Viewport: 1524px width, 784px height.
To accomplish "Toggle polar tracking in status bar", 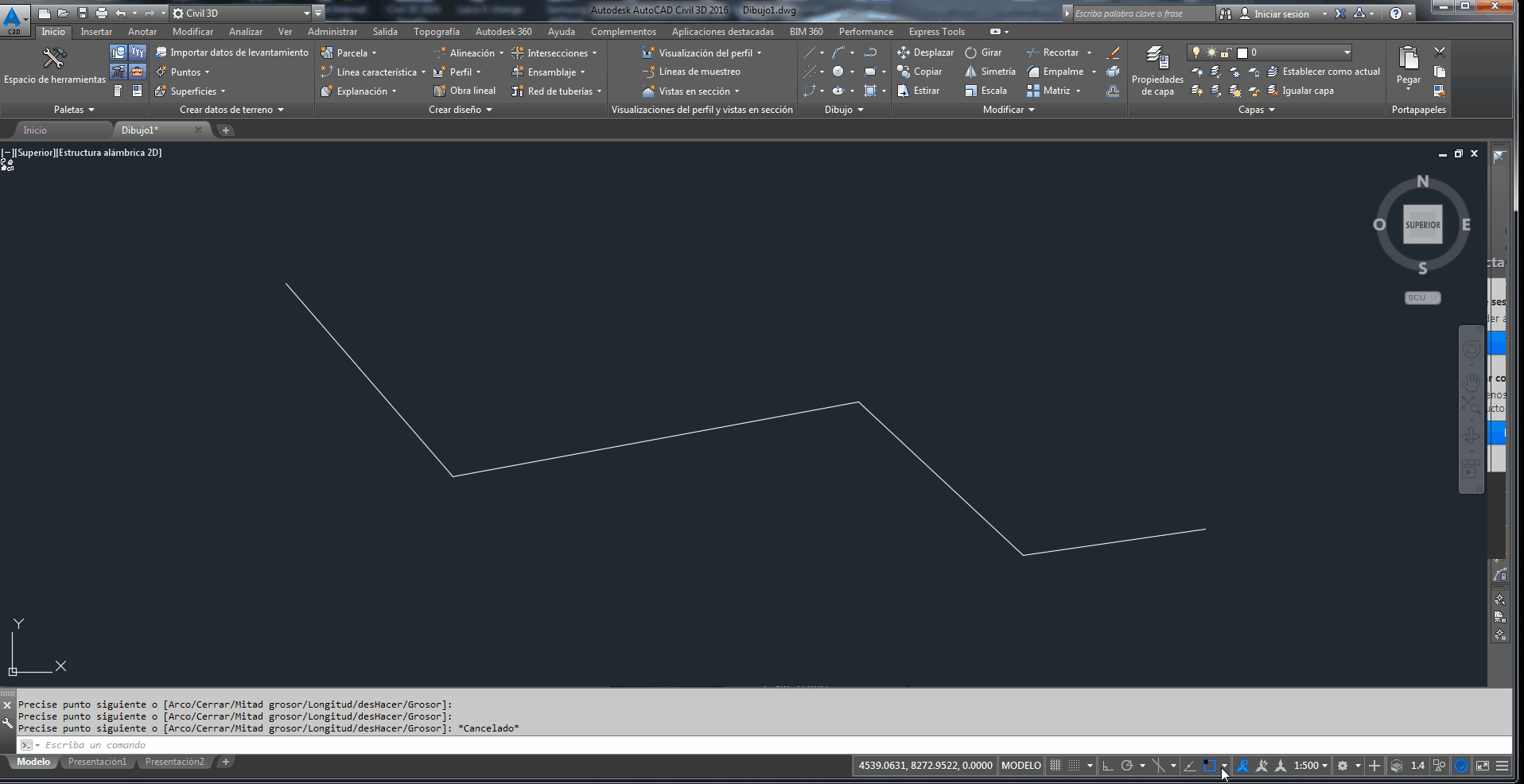I will [x=1127, y=766].
